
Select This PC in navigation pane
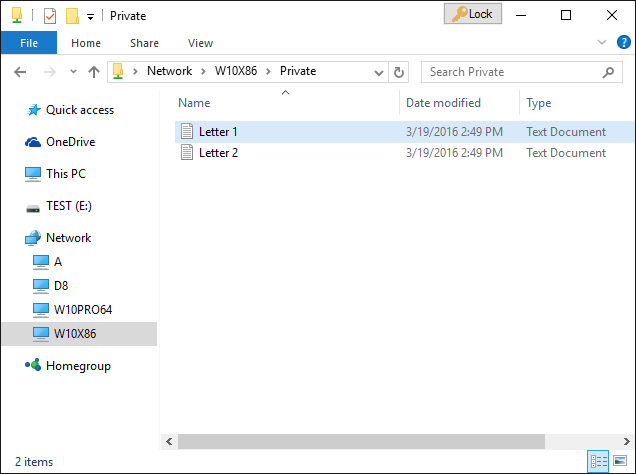[x=66, y=174]
